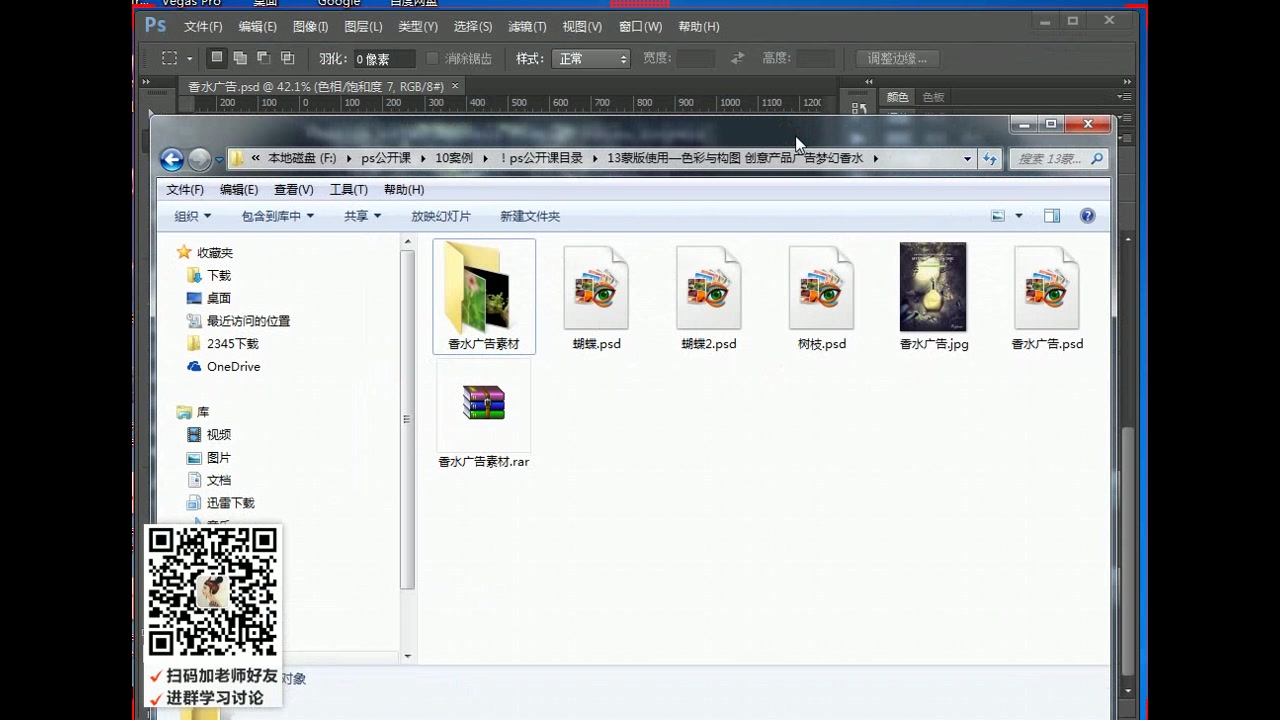Image resolution: width=1280 pixels, height=720 pixels.
Task: Click 本地磁盘 (F:) in the breadcrumb
Action: pos(302,159)
